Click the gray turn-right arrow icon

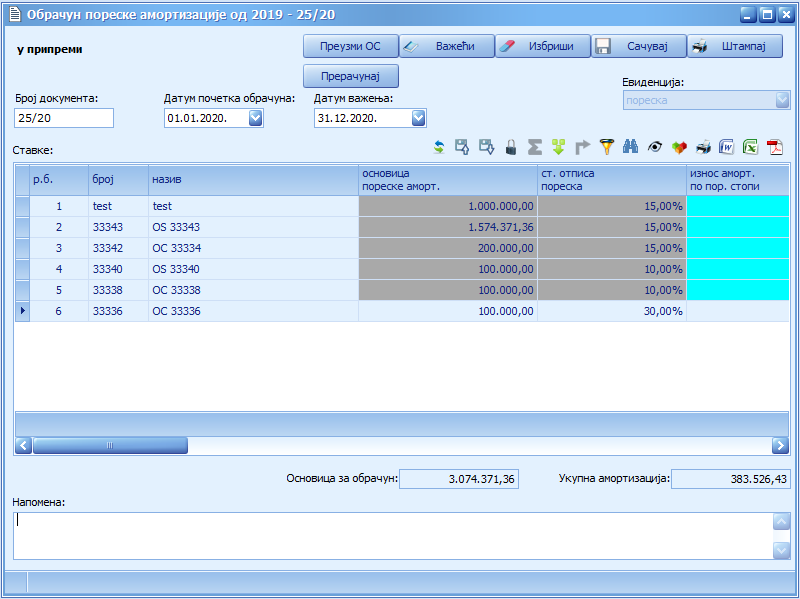coord(582,147)
